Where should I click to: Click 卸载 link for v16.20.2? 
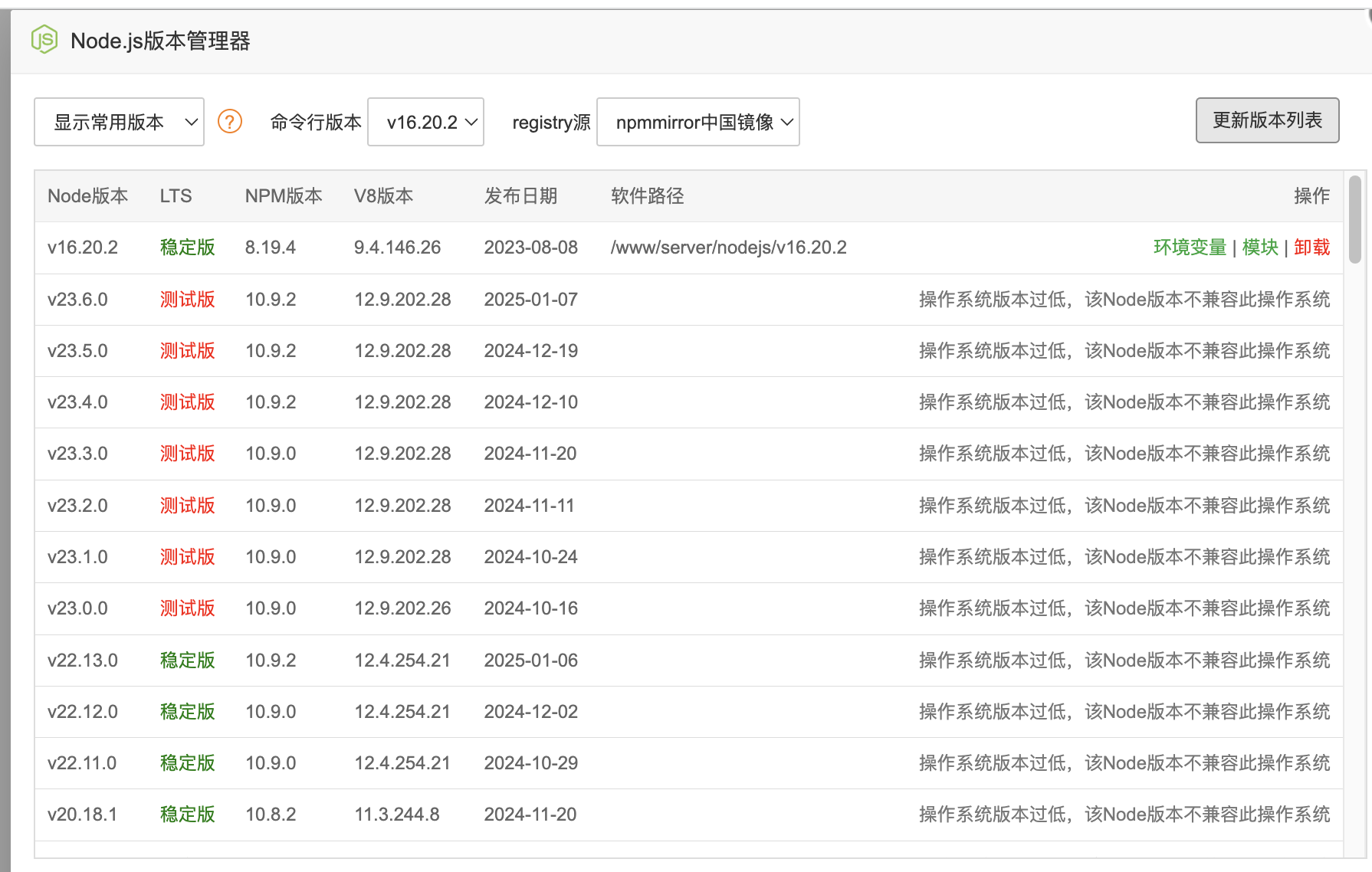point(1311,248)
